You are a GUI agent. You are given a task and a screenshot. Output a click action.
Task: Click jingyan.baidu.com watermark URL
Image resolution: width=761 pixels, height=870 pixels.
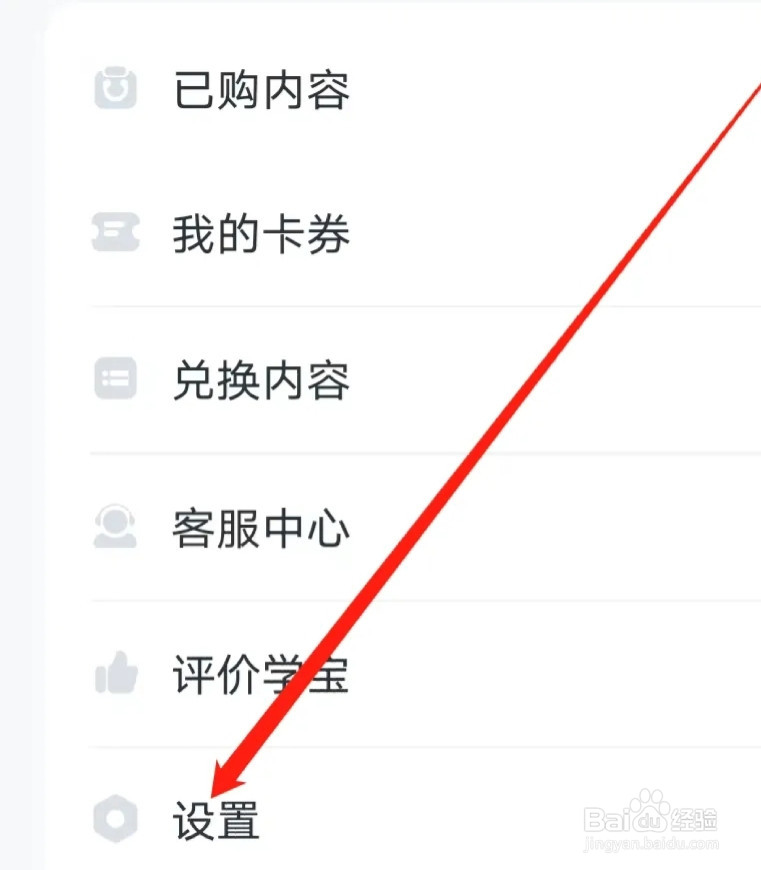pos(651,844)
